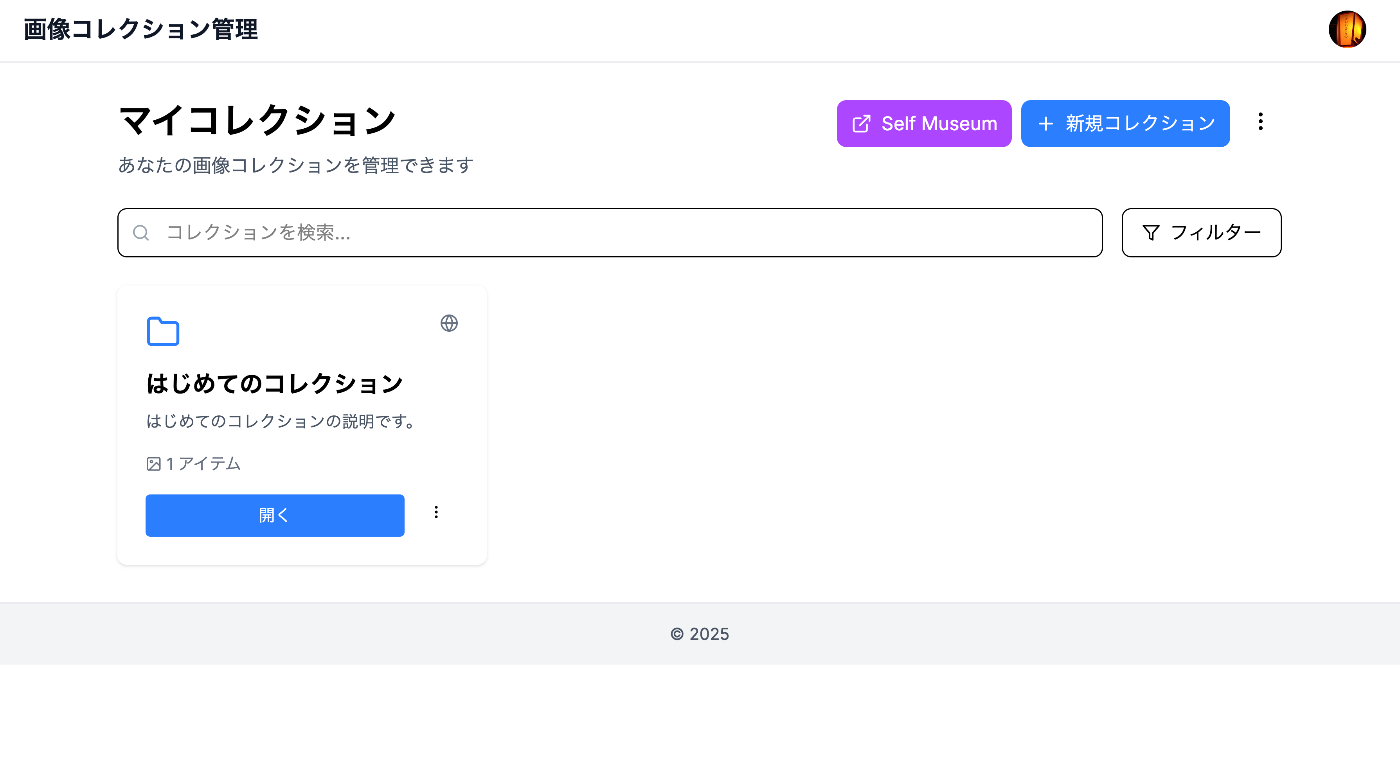This screenshot has width=1400, height=780.
Task: Click the 1 アイテム count label
Action: (203, 464)
